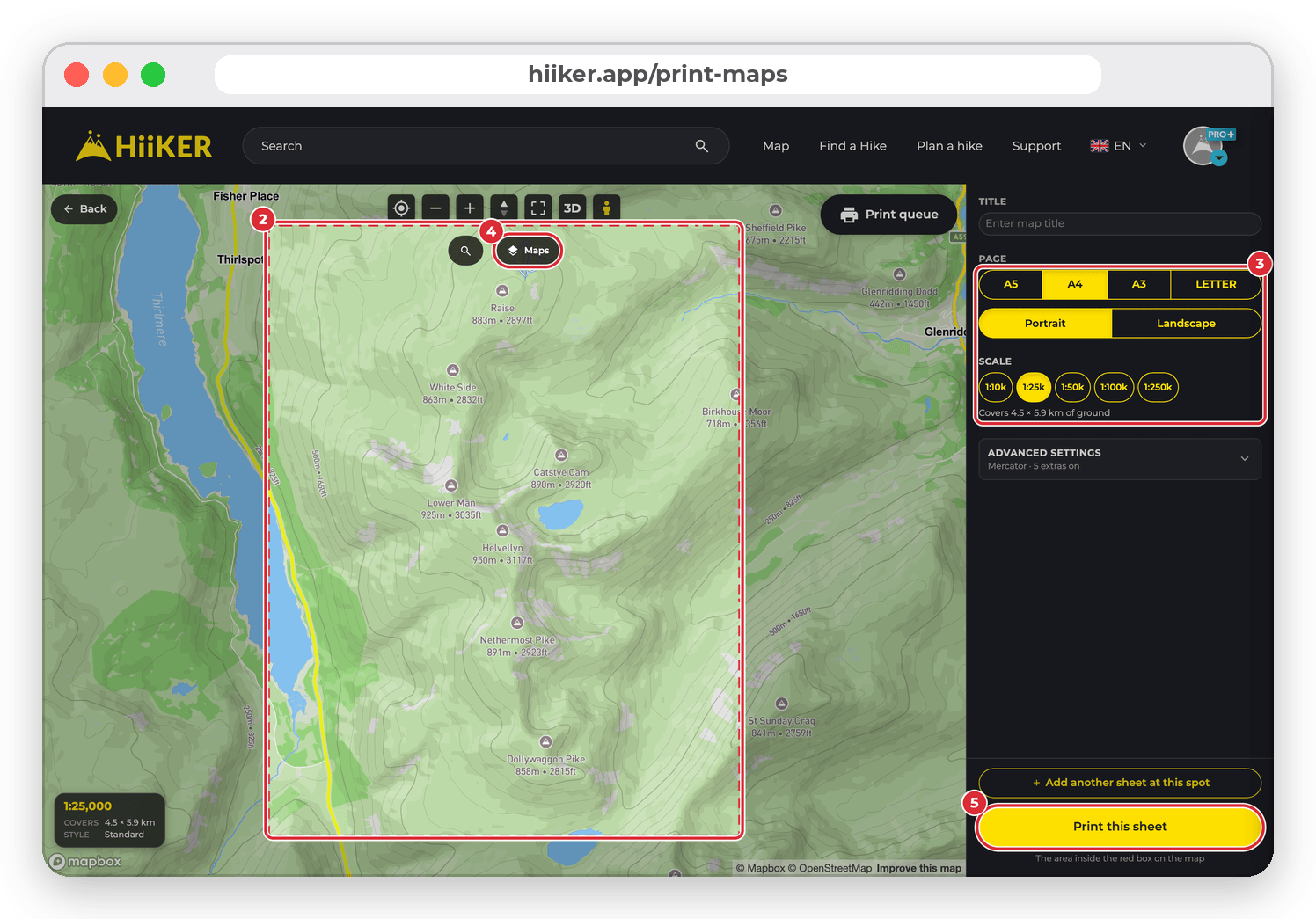Reset map bearing with the compass button
Viewport: 1316px width, 919px height.
pos(504,208)
